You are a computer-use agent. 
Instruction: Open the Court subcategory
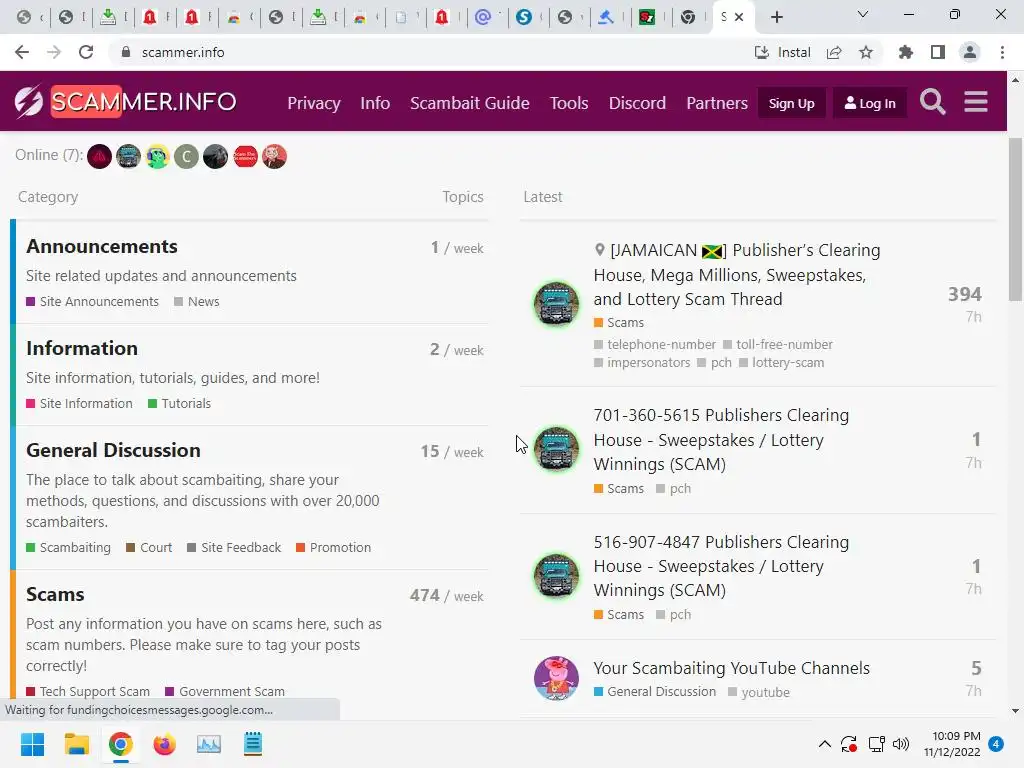[149, 547]
